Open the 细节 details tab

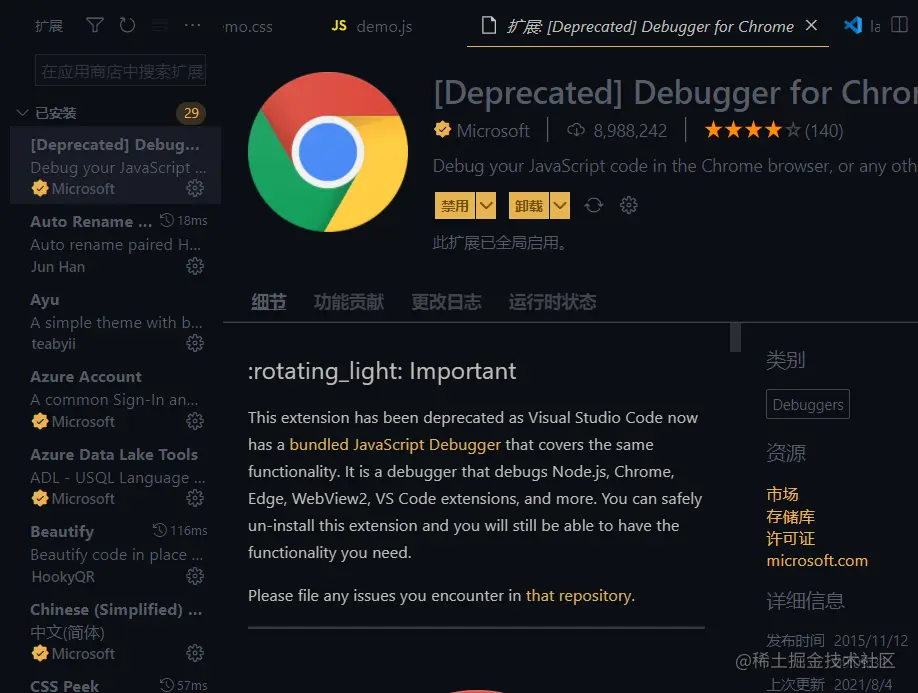269,302
